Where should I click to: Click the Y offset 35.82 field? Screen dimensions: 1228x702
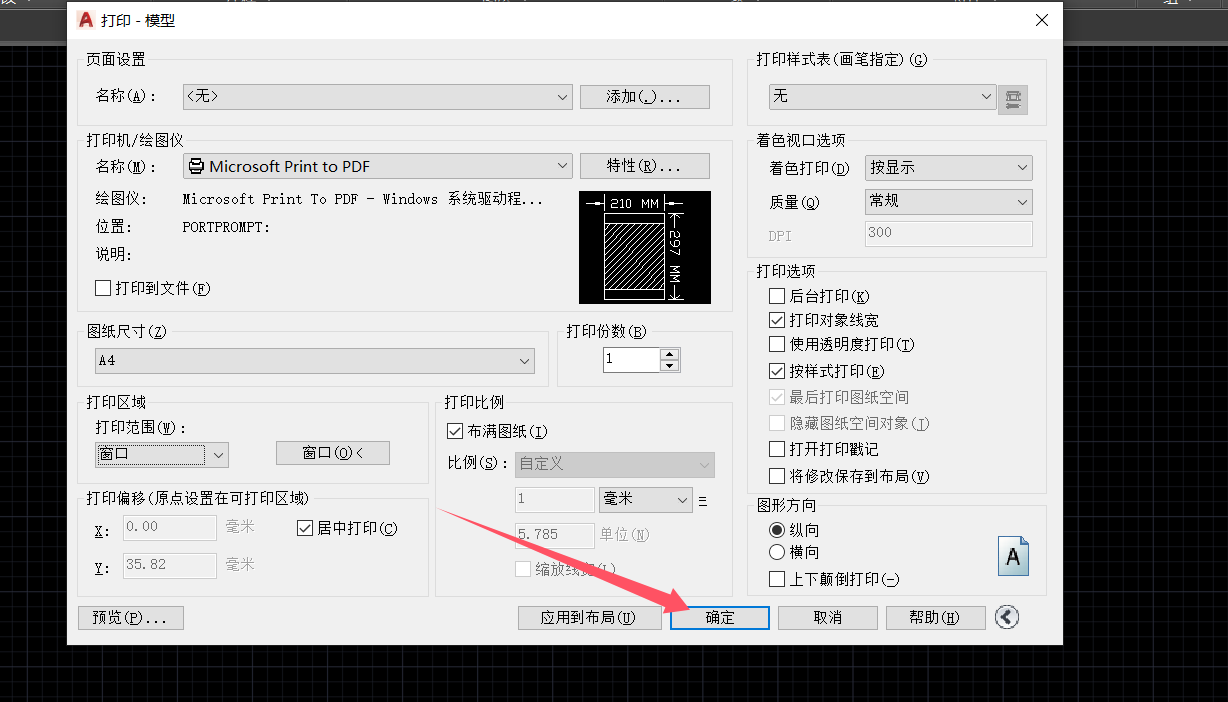170,565
